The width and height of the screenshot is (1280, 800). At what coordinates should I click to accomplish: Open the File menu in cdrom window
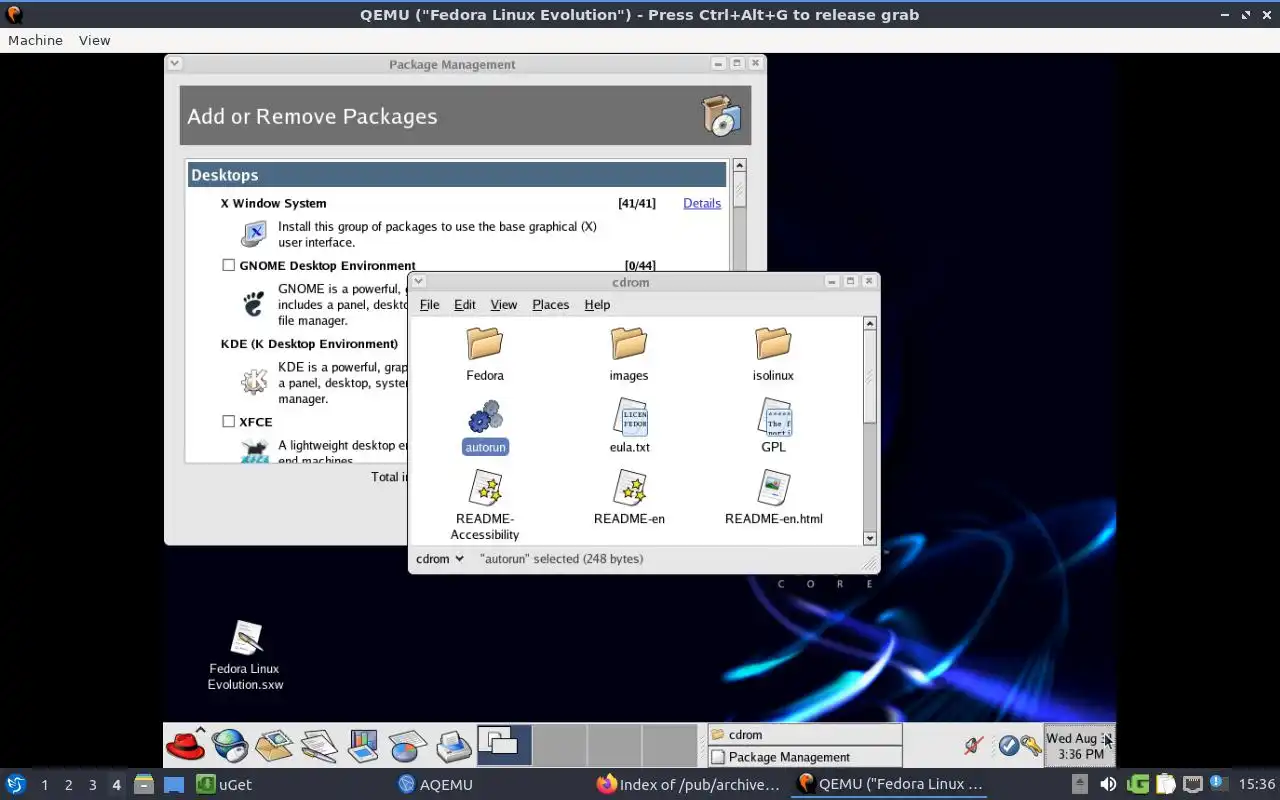click(429, 305)
